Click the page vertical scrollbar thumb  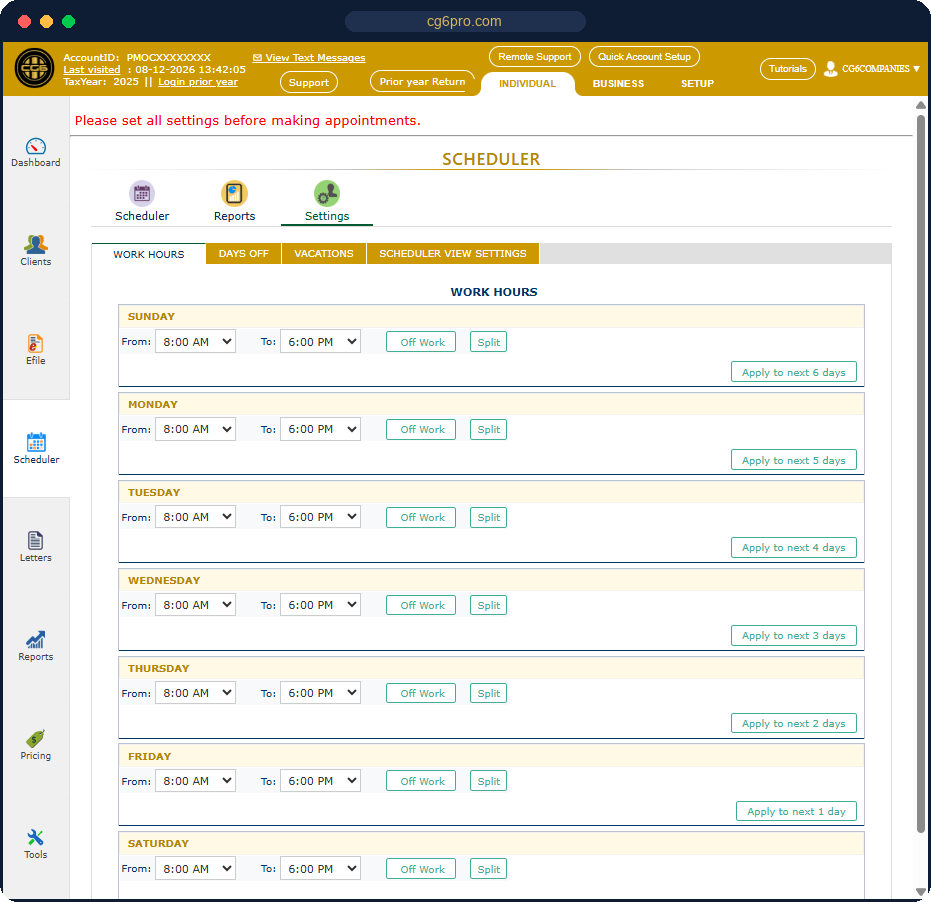(x=920, y=472)
